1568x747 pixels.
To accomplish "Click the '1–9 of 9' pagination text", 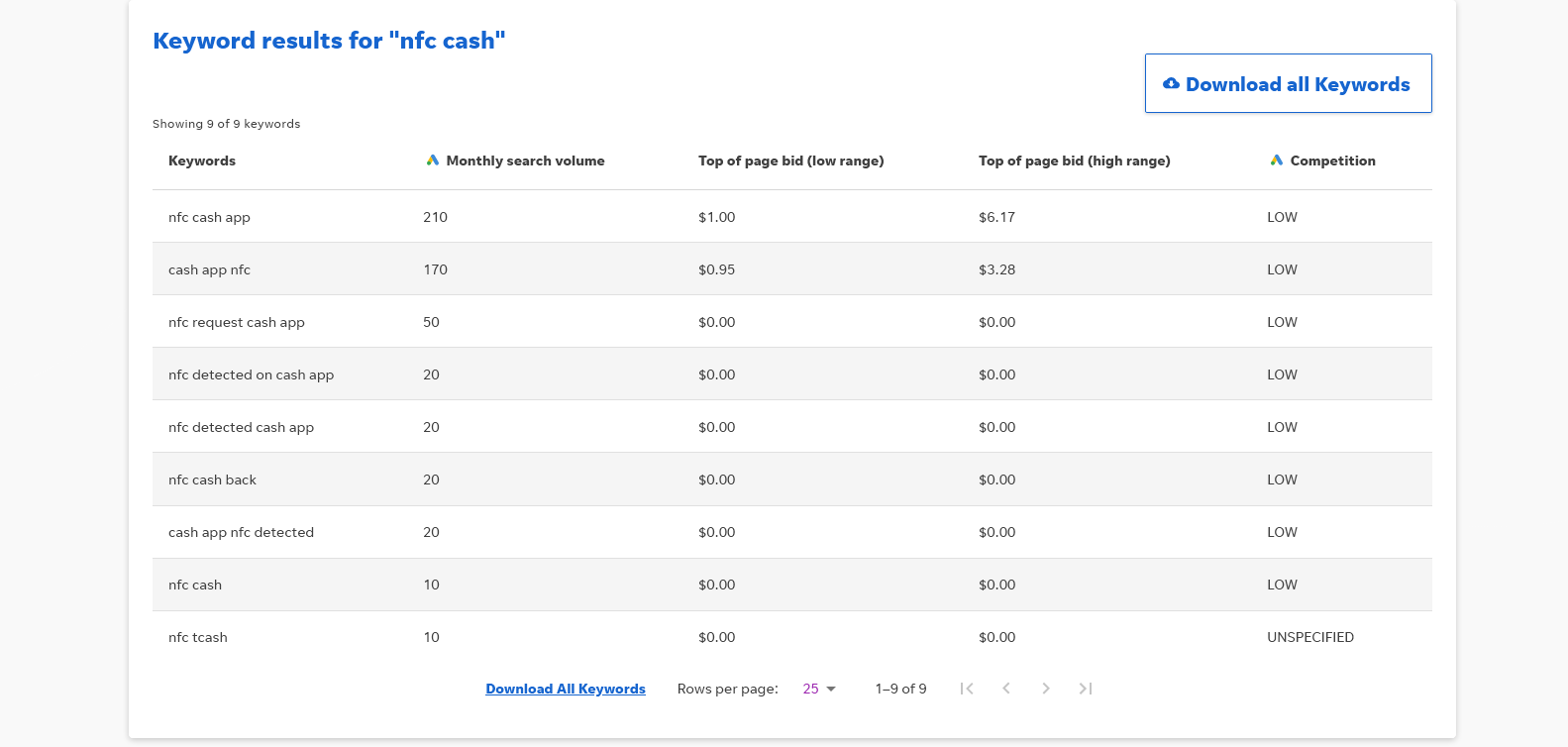I will pyautogui.click(x=901, y=689).
